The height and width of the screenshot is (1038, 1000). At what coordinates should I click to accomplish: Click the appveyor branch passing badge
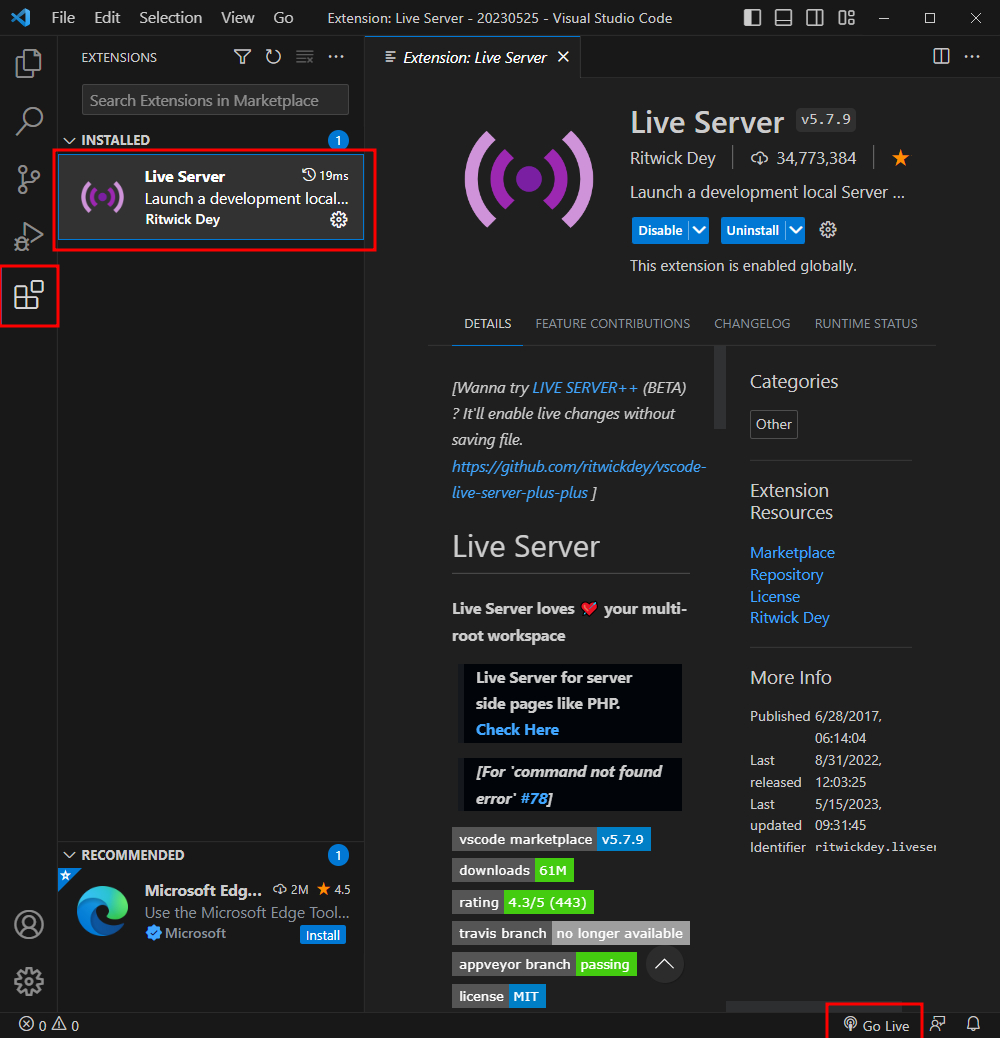[544, 965]
